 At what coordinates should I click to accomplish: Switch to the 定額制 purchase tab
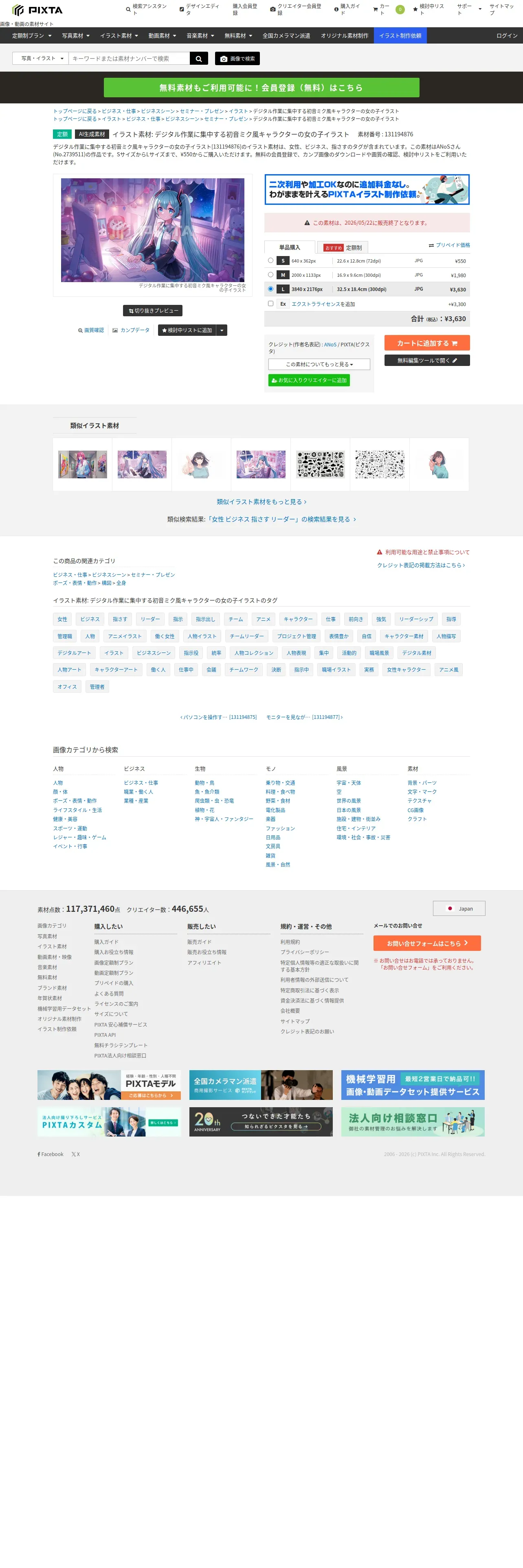(x=343, y=248)
